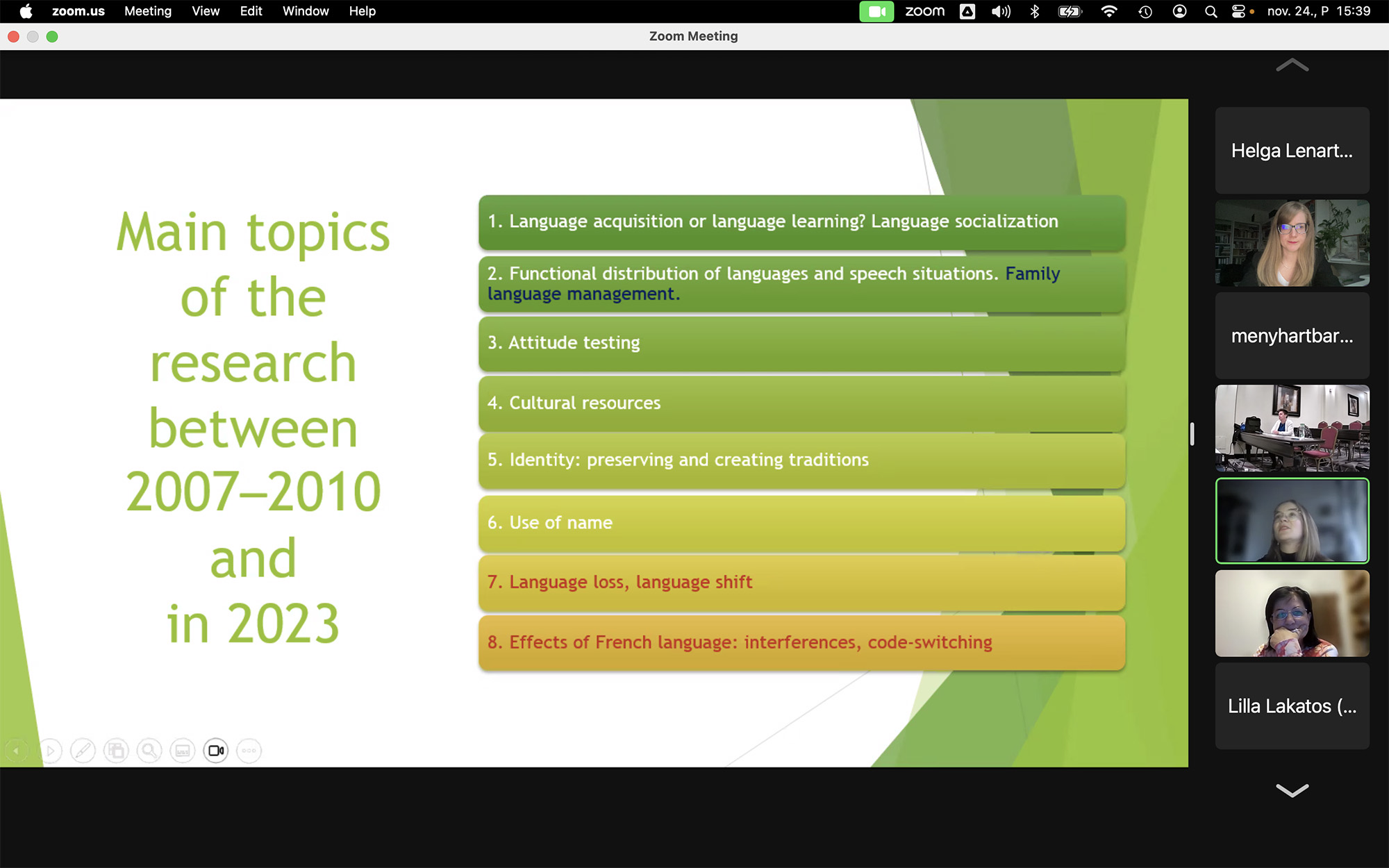Click the conference room video thumbnail

click(1292, 428)
